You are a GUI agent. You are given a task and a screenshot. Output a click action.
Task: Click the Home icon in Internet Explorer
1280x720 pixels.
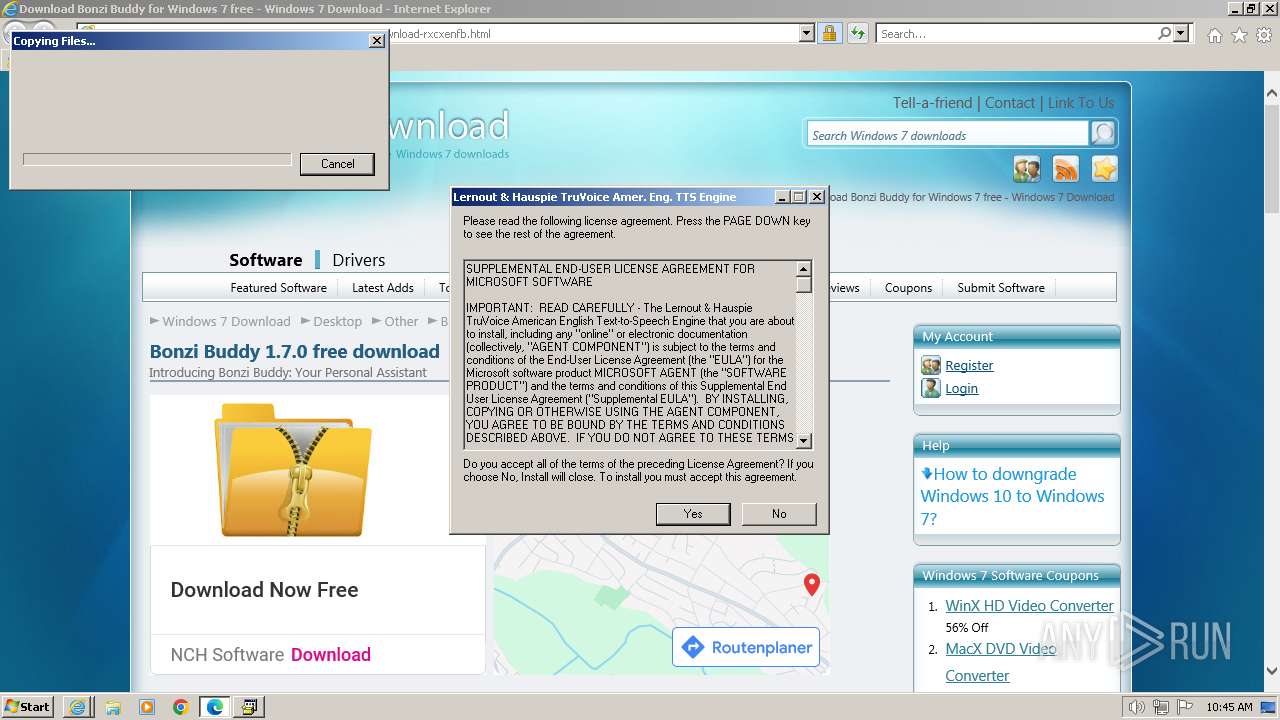1214,35
